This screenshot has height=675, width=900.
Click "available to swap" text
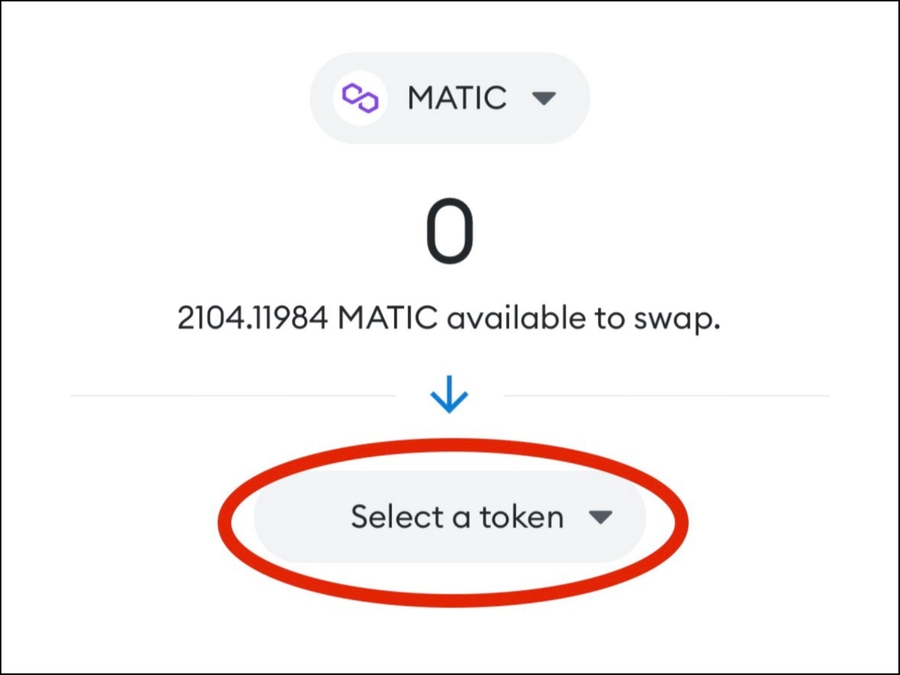(x=584, y=322)
